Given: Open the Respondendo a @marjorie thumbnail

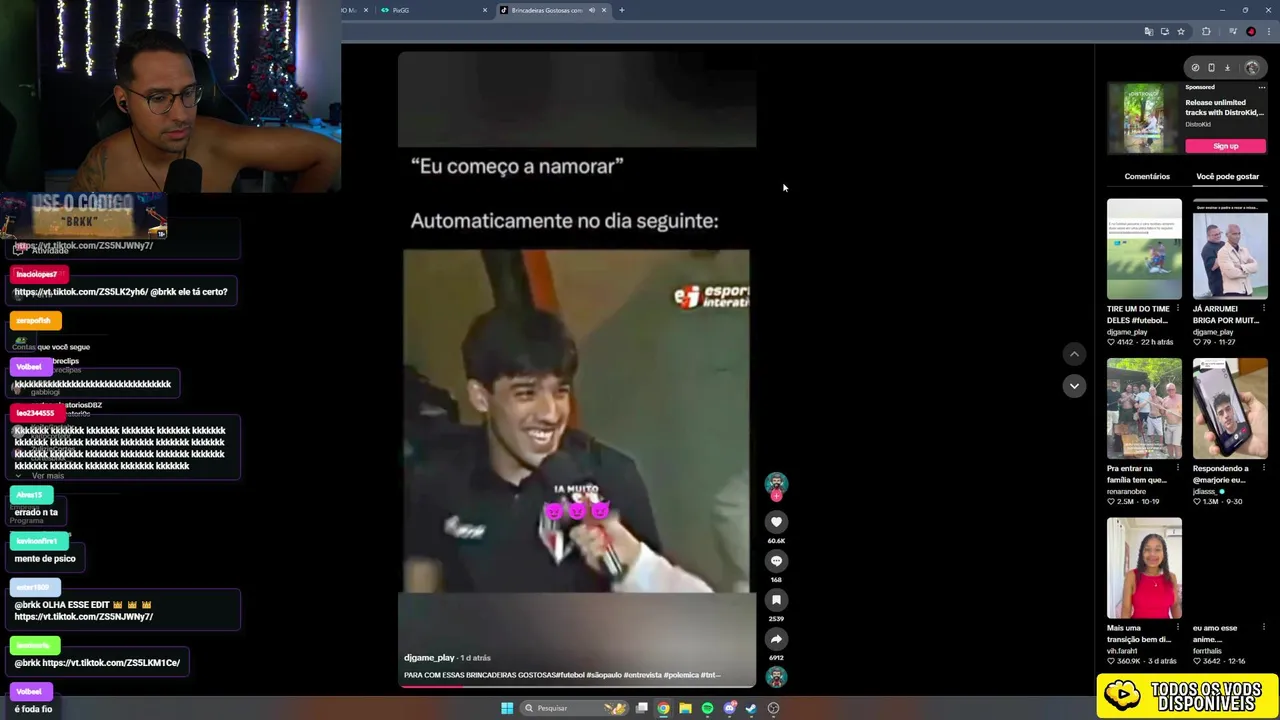Looking at the screenshot, I should [1230, 408].
